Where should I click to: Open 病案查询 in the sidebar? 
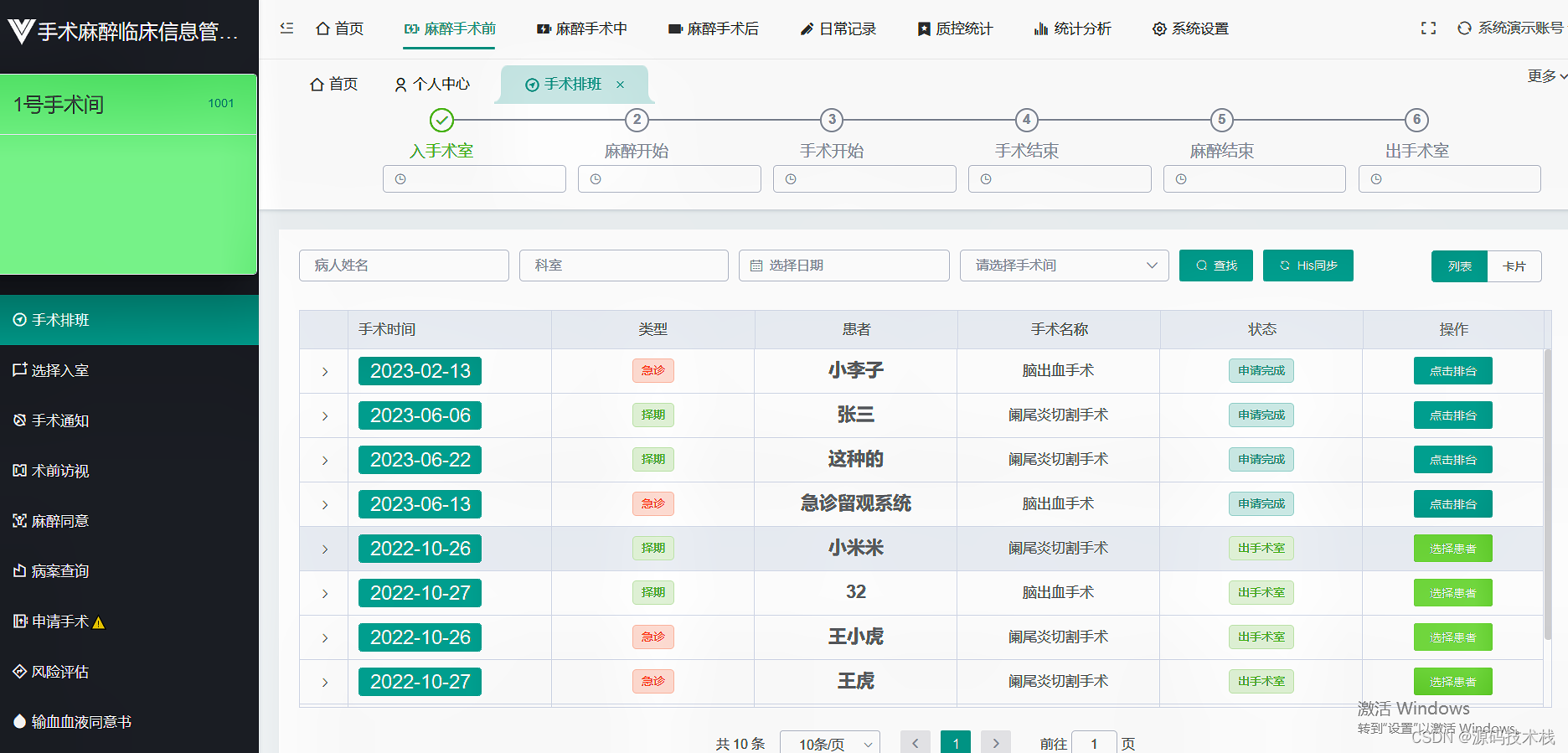(129, 571)
